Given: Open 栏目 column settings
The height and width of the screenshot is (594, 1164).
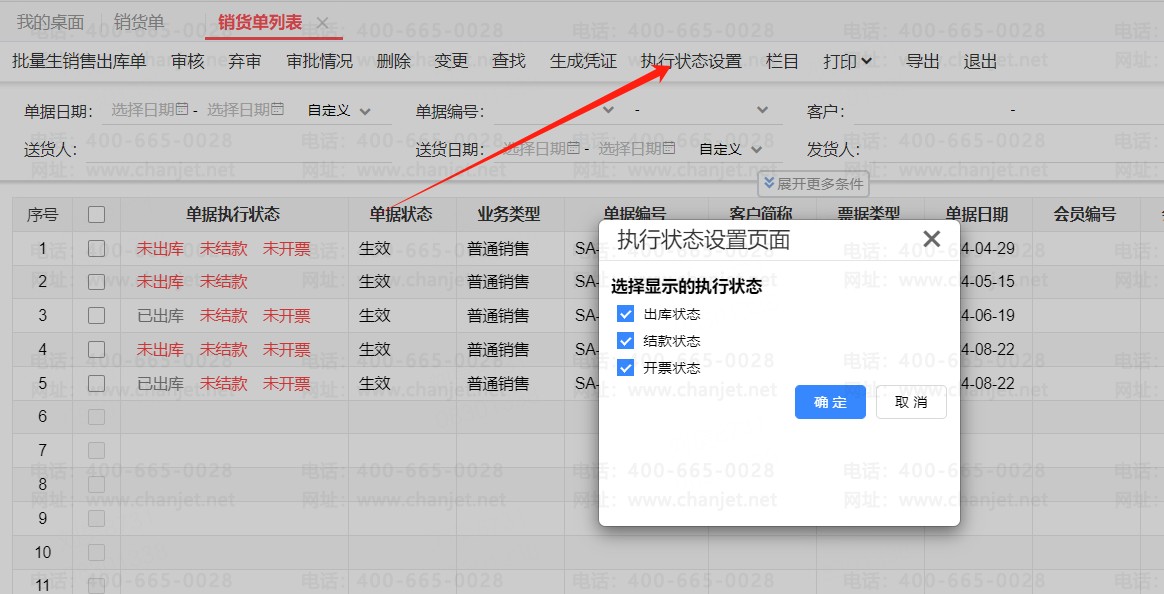Looking at the screenshot, I should point(782,62).
